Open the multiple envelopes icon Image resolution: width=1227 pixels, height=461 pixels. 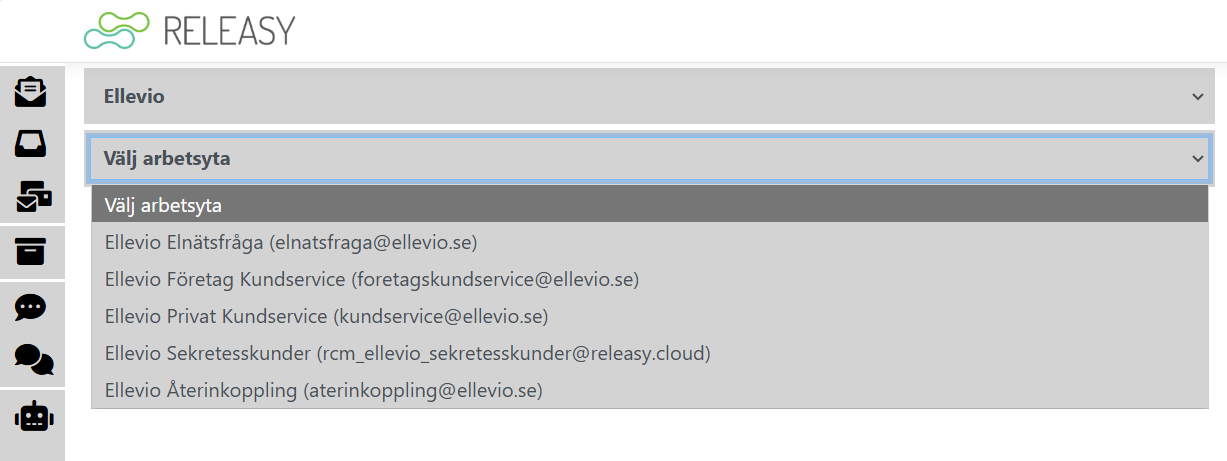34,197
